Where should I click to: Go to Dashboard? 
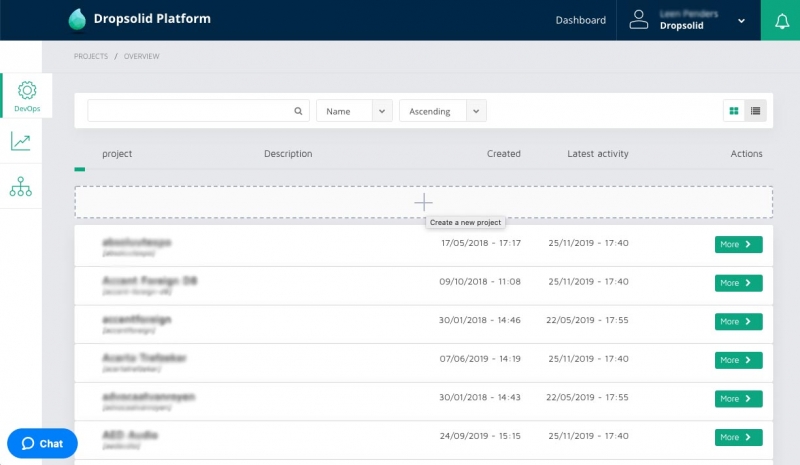[x=581, y=20]
